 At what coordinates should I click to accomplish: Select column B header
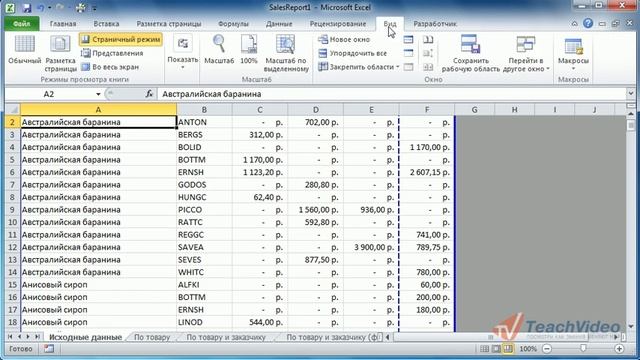(204, 109)
